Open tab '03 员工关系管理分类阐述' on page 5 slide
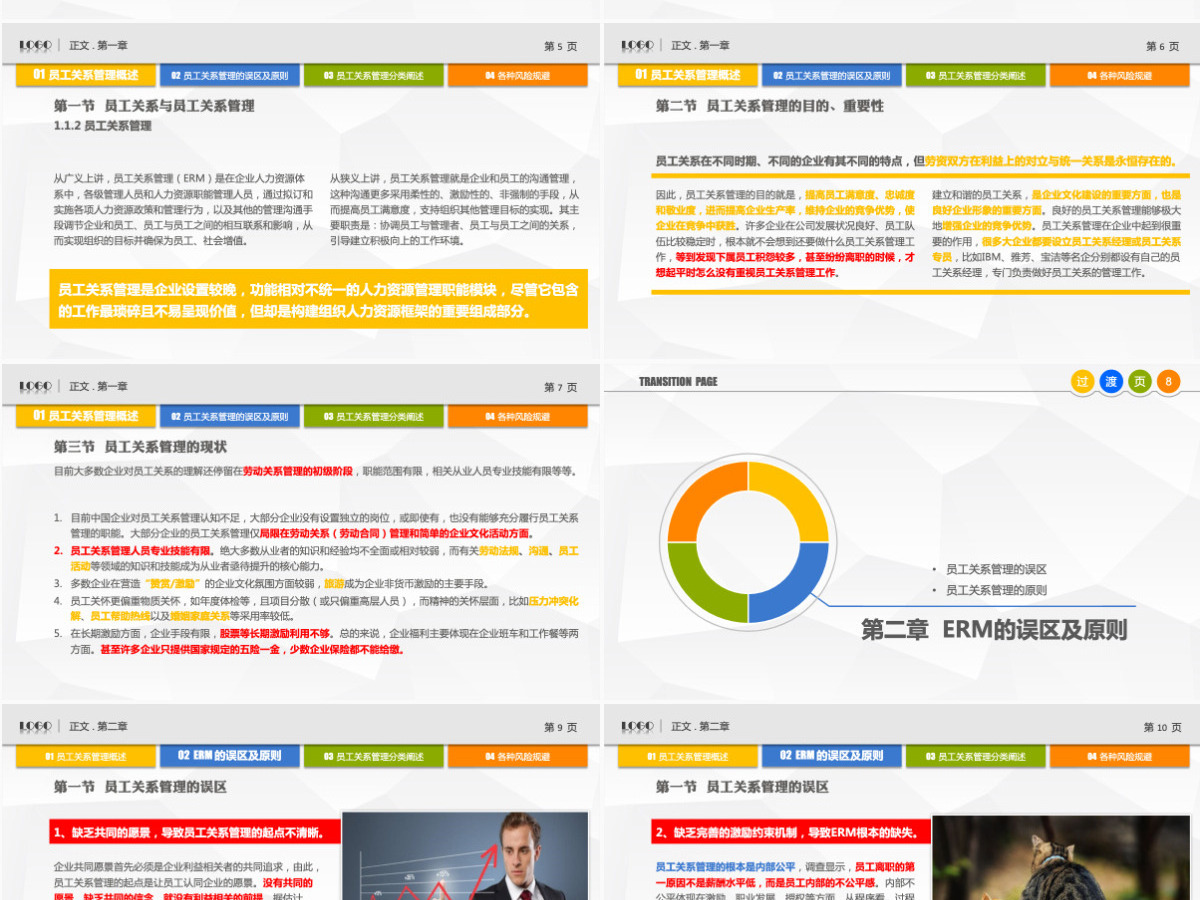This screenshot has width=1200, height=900. point(373,75)
